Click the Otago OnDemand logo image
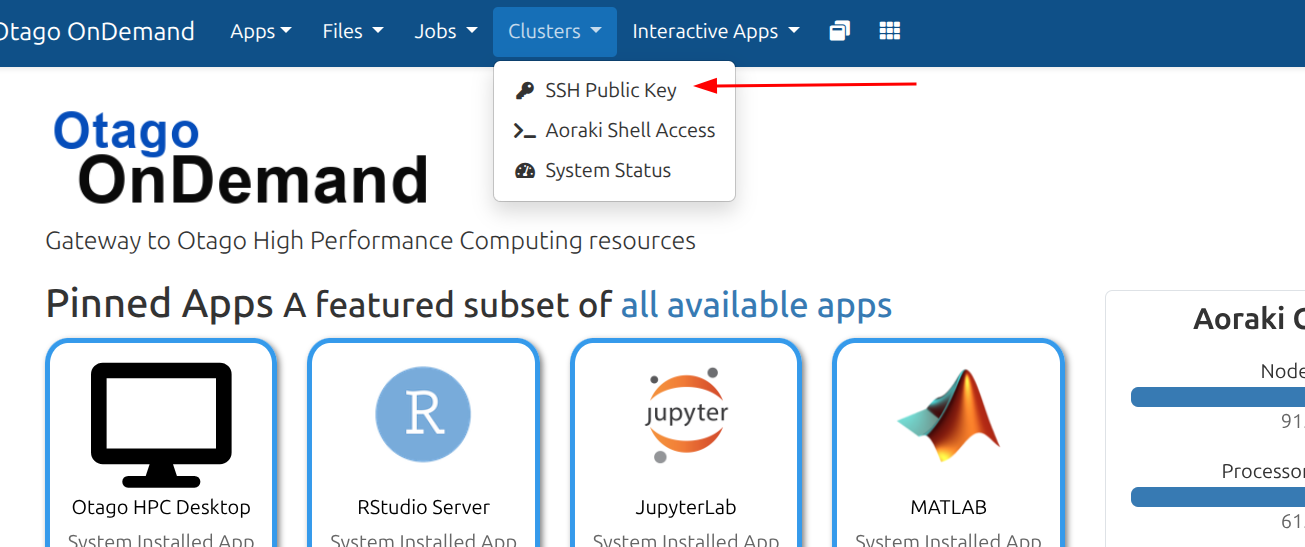The width and height of the screenshot is (1305, 547). point(241,157)
